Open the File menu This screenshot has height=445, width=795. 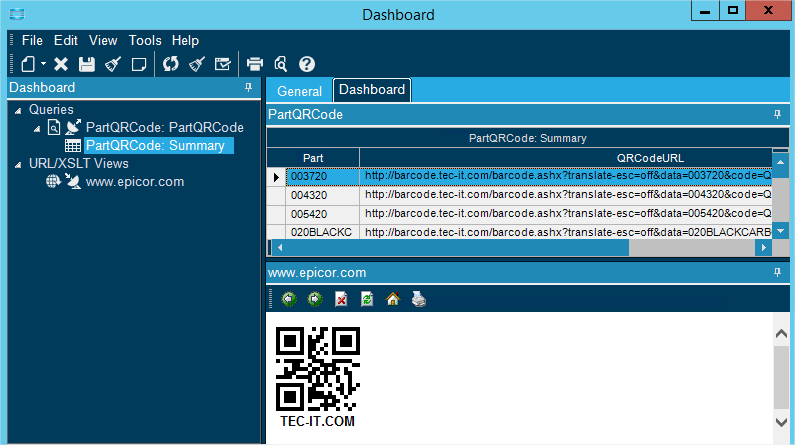32,41
